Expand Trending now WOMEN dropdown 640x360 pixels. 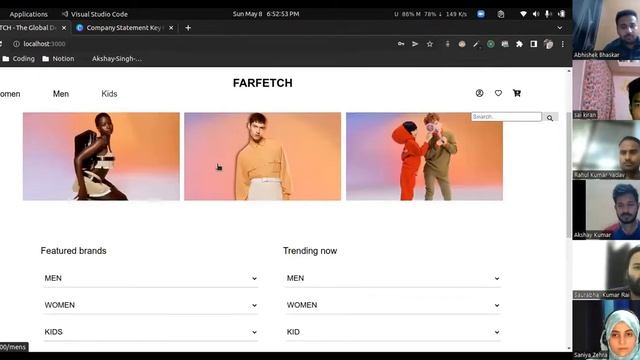coord(392,305)
